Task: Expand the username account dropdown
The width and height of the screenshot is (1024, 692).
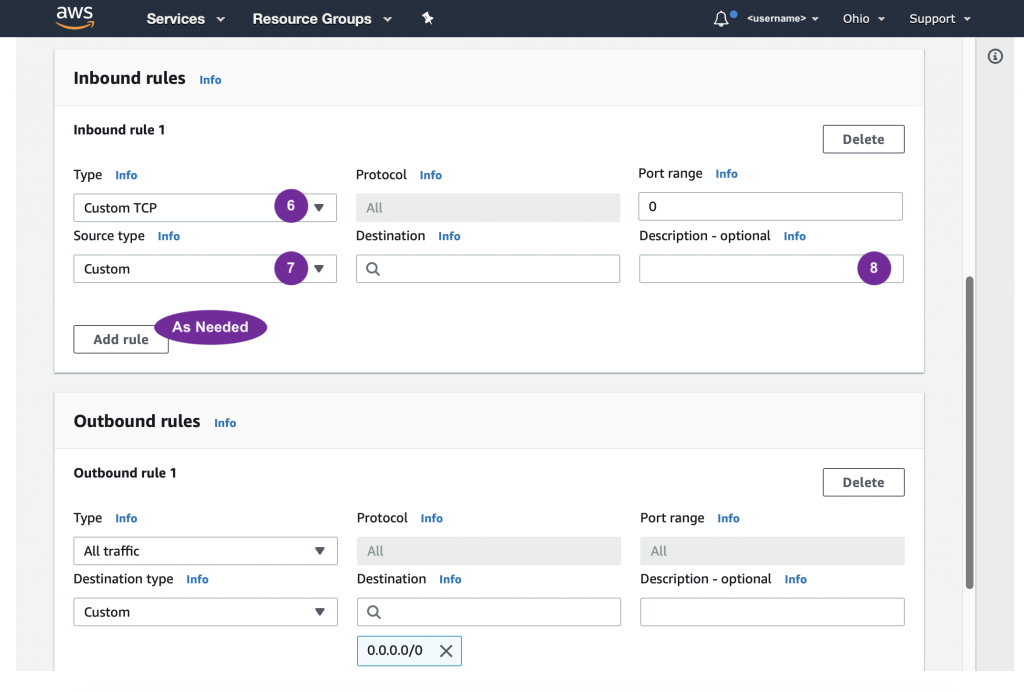Action: pos(783,19)
